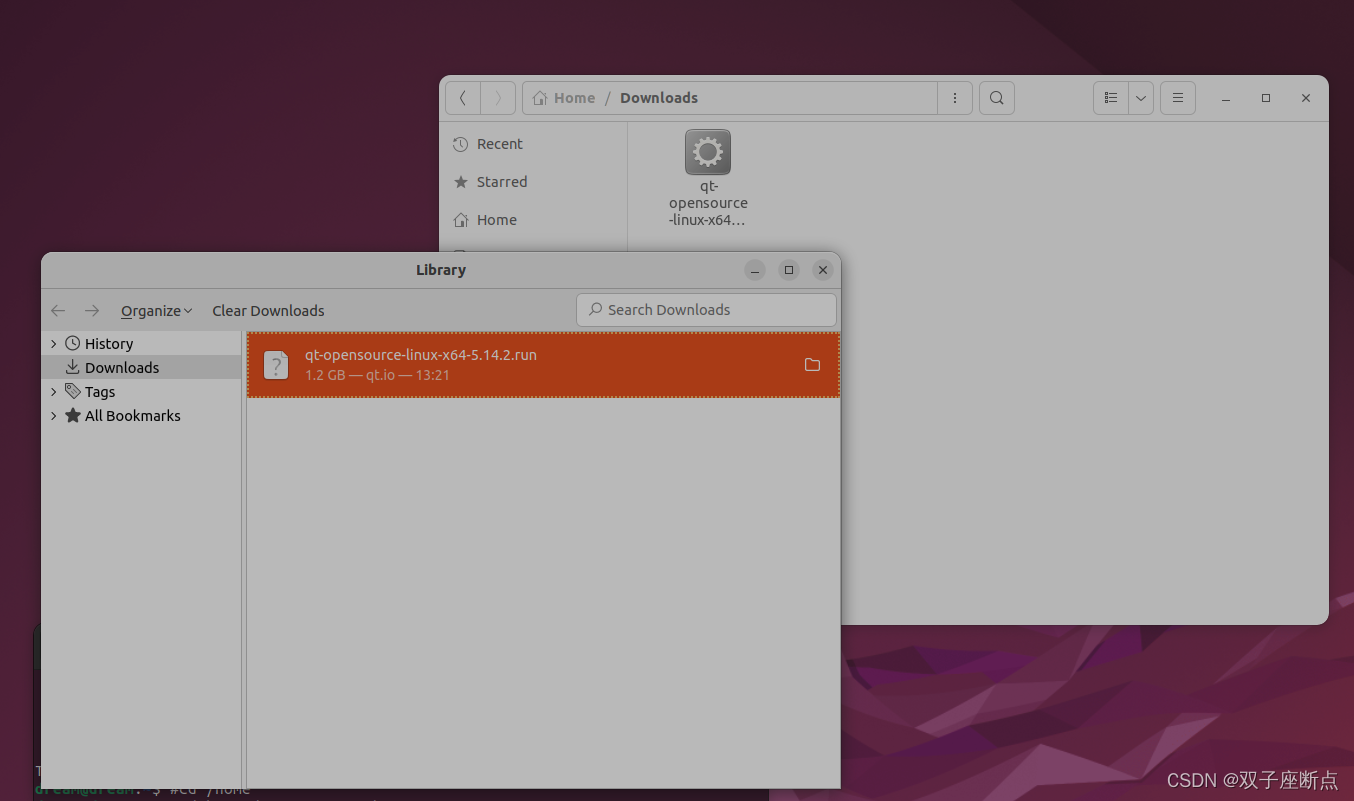Minimize the Files window

point(1226,98)
